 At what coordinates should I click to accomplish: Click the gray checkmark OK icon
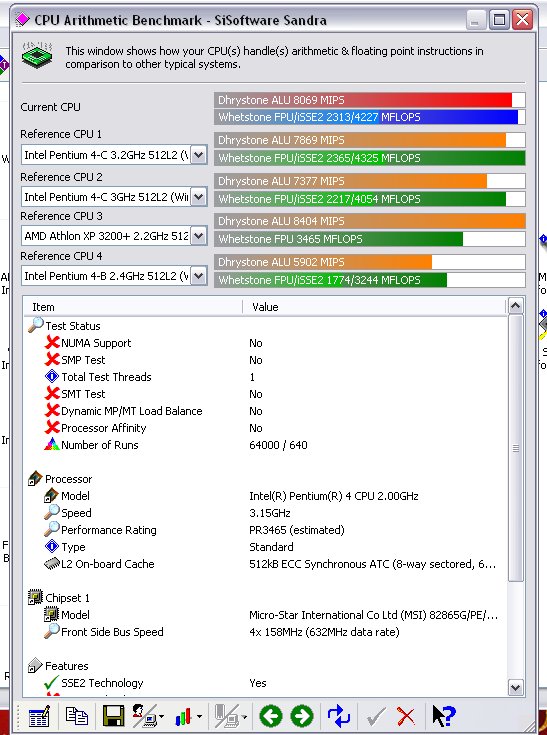pyautogui.click(x=376, y=716)
